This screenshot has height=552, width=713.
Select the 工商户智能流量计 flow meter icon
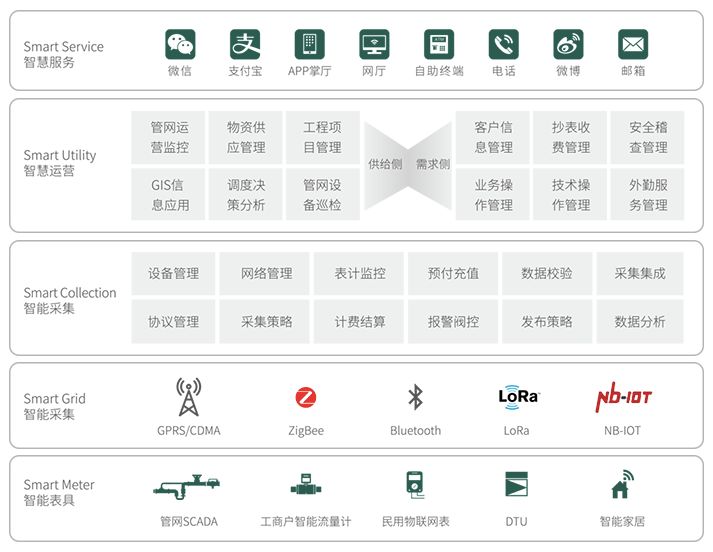tap(306, 485)
